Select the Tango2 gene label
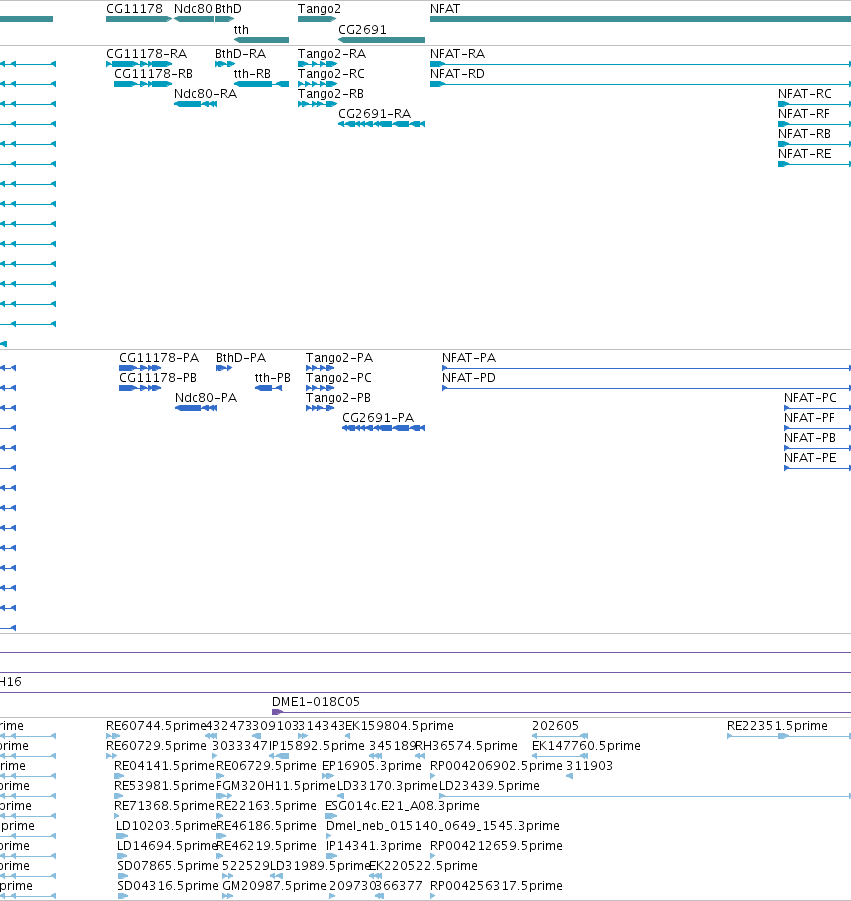Image resolution: width=851 pixels, height=901 pixels. pos(319,9)
